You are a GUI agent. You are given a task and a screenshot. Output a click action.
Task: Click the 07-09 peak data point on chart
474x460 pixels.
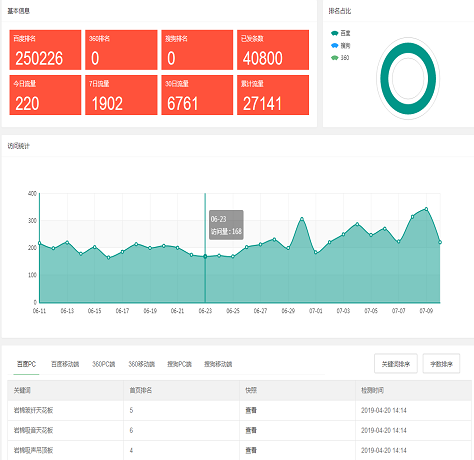click(426, 209)
